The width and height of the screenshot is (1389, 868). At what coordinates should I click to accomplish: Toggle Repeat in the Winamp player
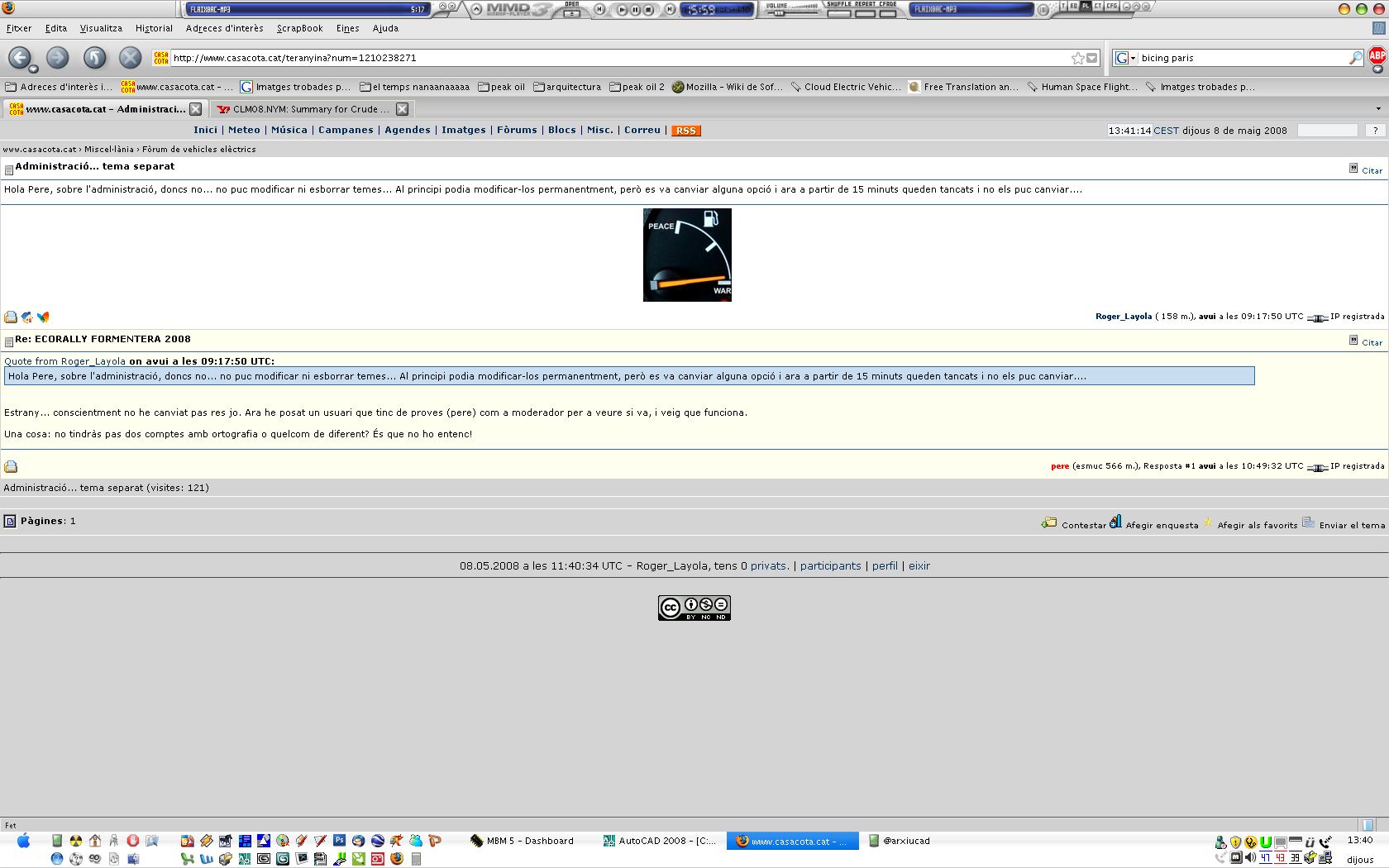[865, 13]
